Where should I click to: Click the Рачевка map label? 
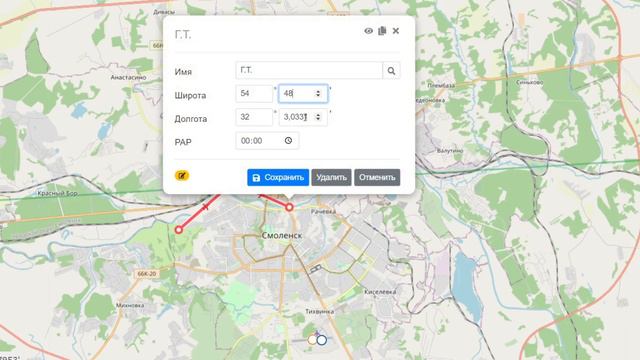323,211
